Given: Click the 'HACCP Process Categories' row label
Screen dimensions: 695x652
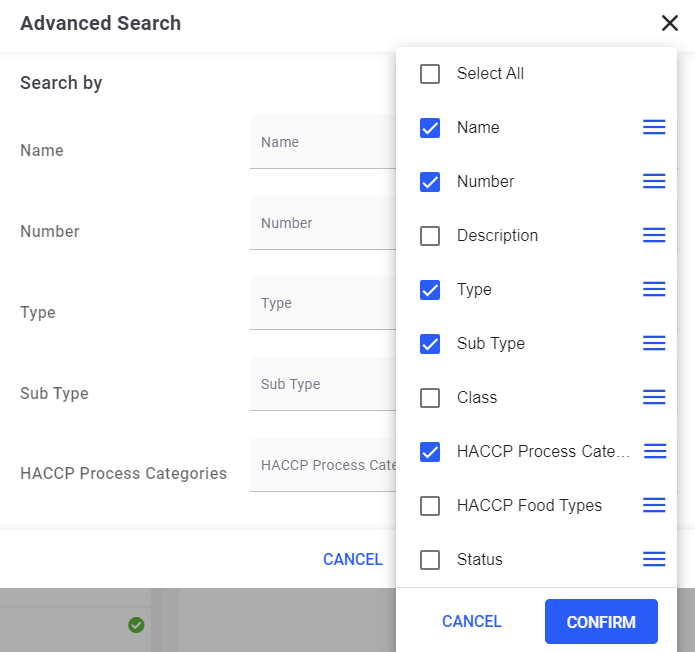Looking at the screenshot, I should [x=123, y=473].
